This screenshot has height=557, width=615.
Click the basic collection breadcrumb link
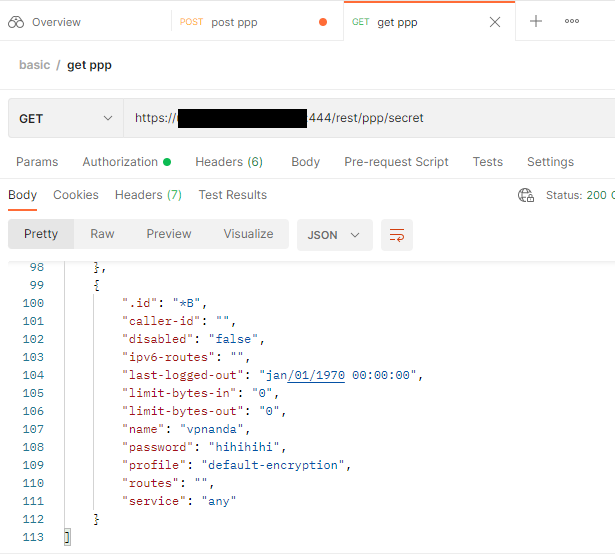coord(35,65)
